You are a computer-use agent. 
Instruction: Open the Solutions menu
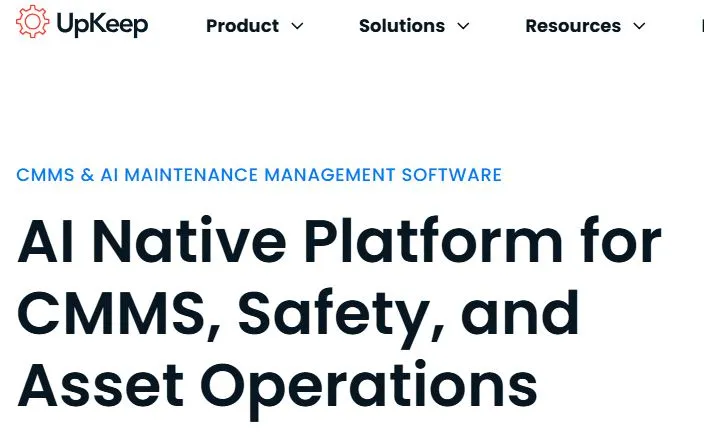[402, 26]
